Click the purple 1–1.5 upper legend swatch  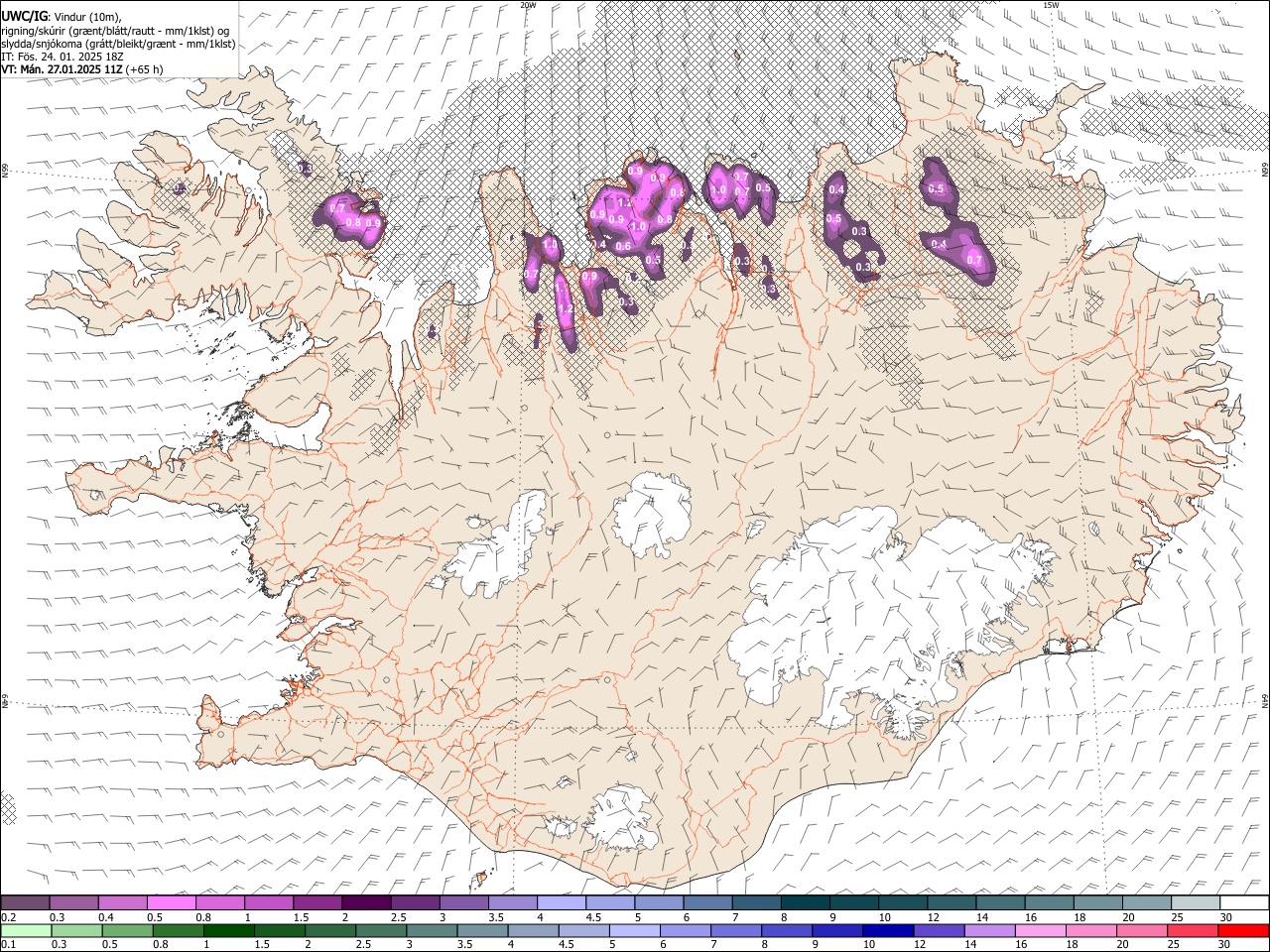coord(269,902)
